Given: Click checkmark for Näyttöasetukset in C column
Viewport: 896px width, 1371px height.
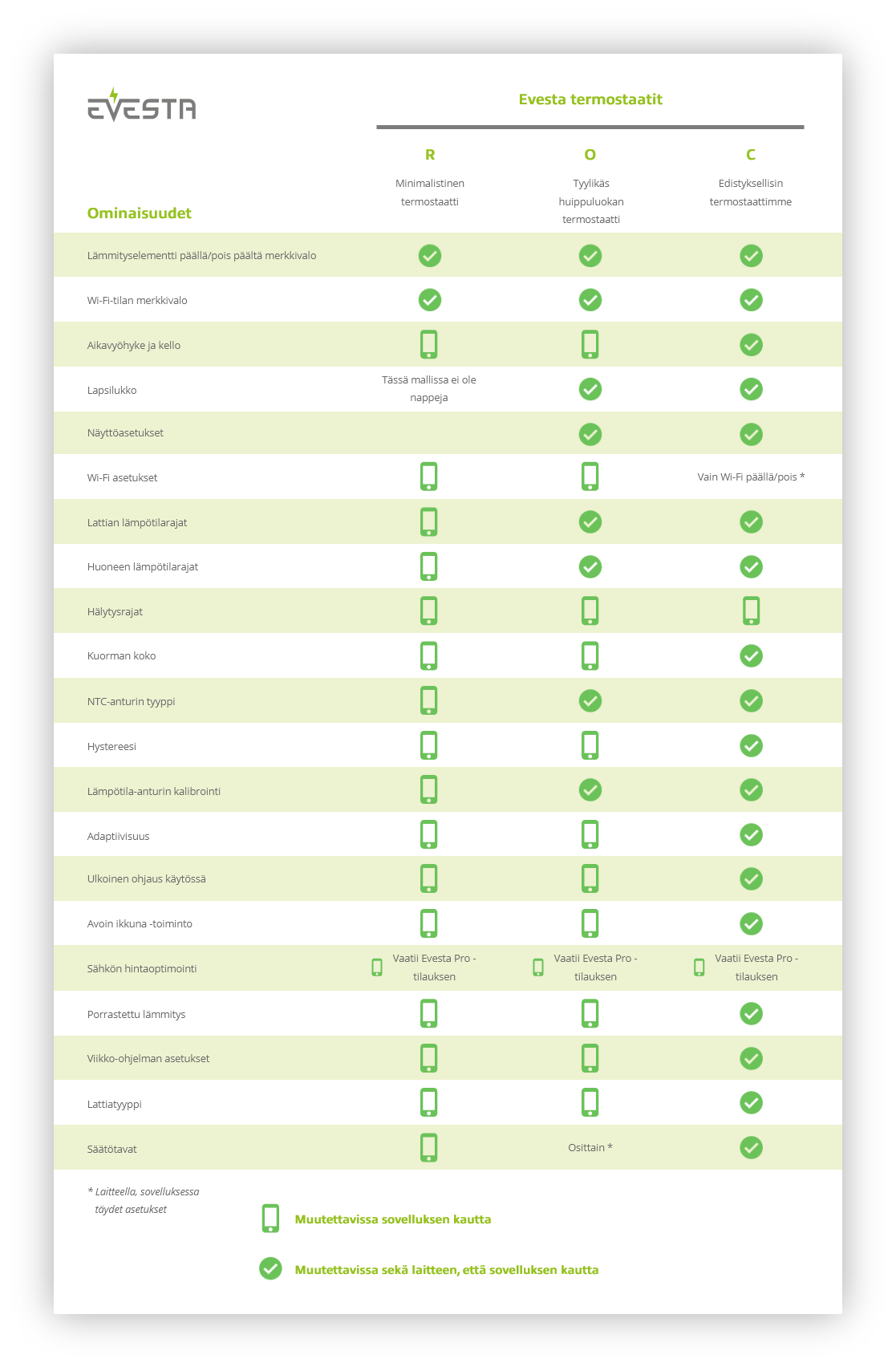Looking at the screenshot, I should coord(751,434).
